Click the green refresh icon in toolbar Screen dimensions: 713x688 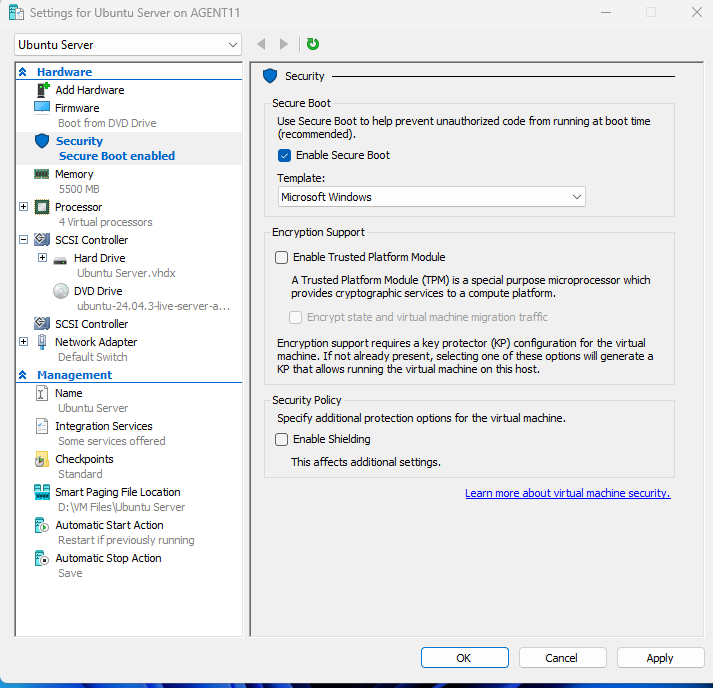coord(313,44)
